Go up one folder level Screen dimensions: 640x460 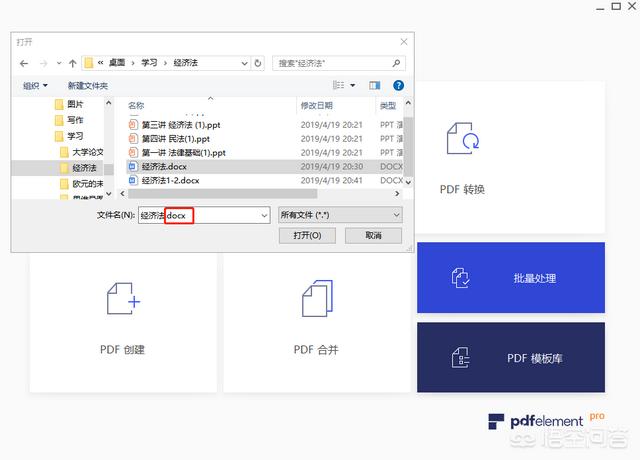(73, 64)
